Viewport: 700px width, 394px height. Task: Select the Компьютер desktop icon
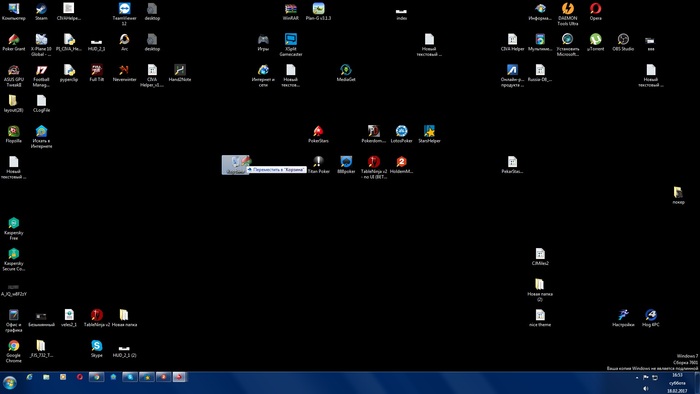point(13,12)
